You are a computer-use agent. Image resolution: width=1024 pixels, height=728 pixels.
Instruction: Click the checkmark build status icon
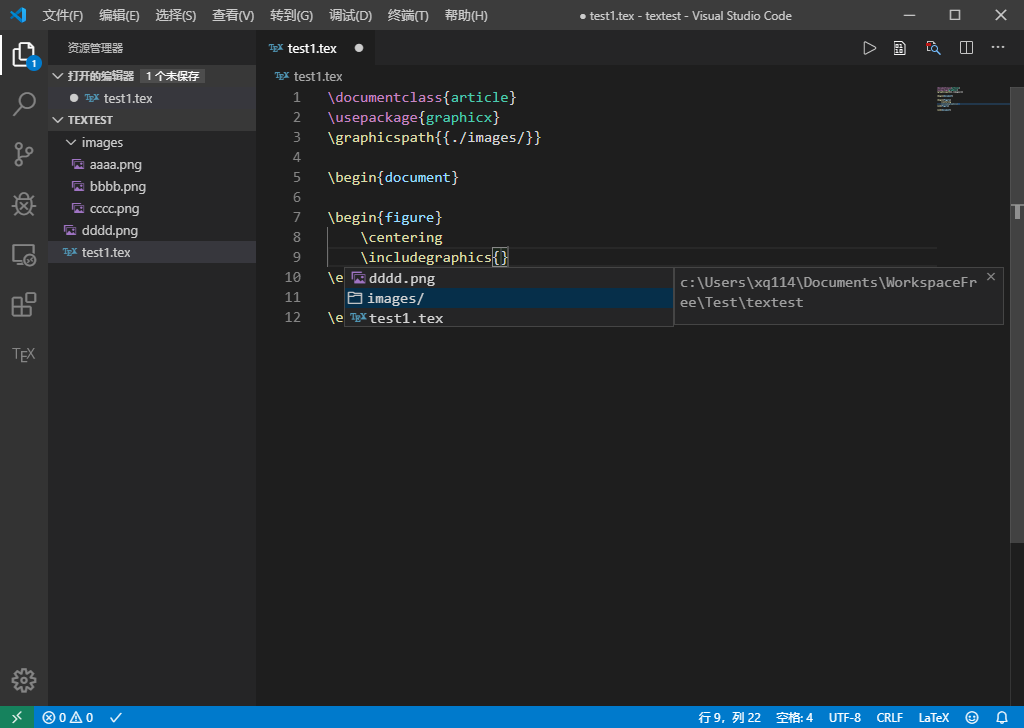coord(116,718)
